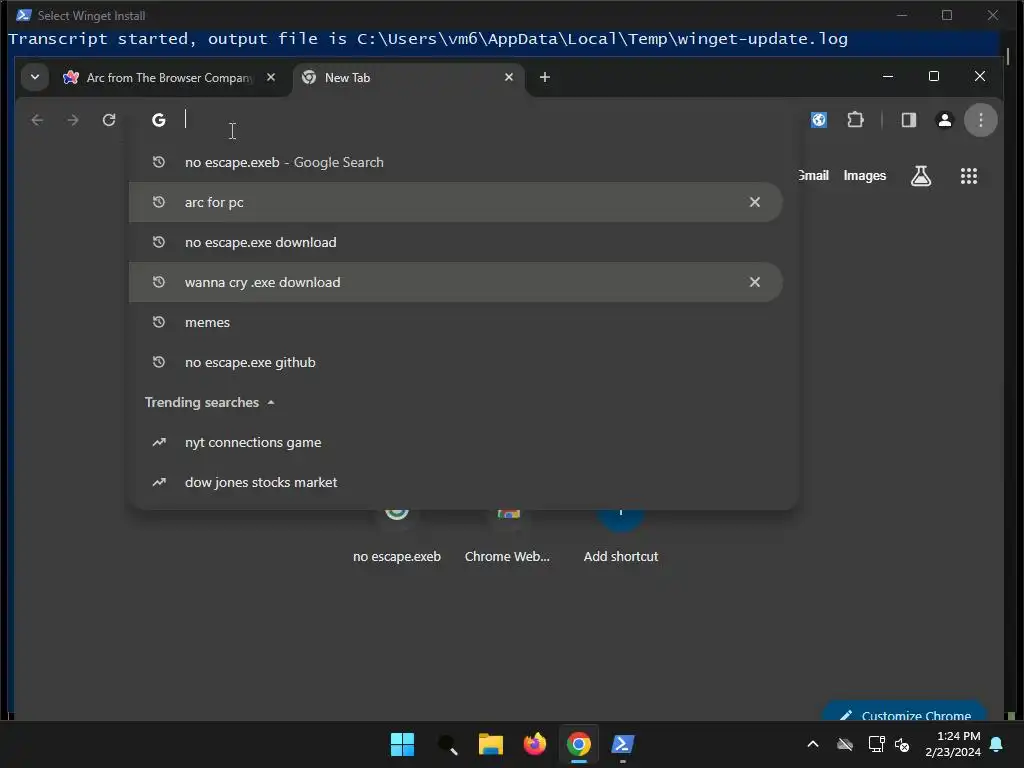Viewport: 1024px width, 768px height.
Task: Click the Winget Install window scrollbar
Action: click(1008, 56)
